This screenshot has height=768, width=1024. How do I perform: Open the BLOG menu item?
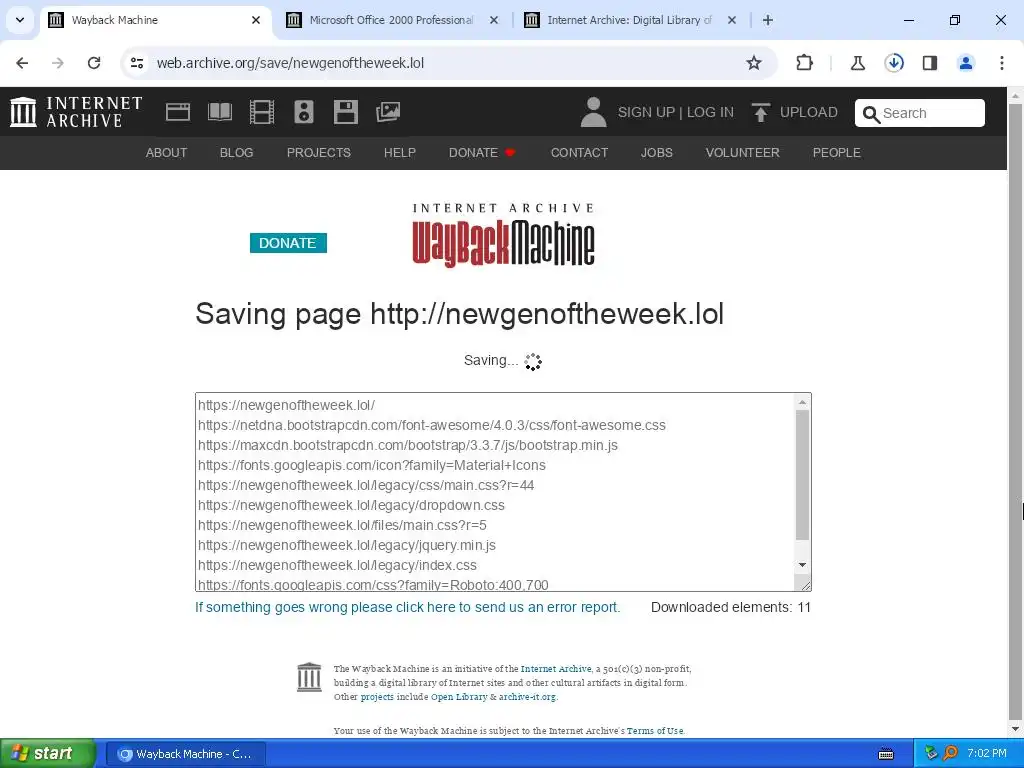(236, 153)
